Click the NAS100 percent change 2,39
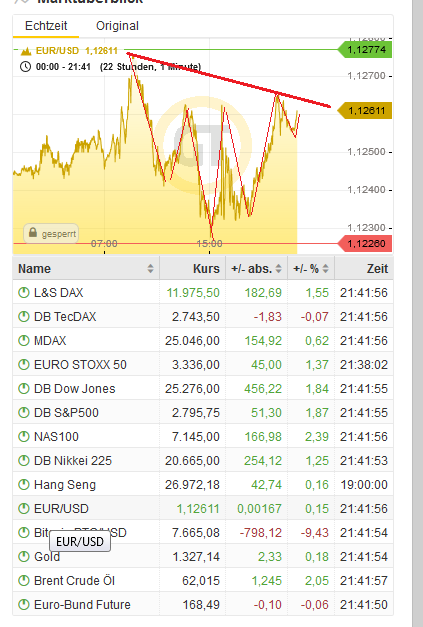Screen dimensions: 423x627 317,437
